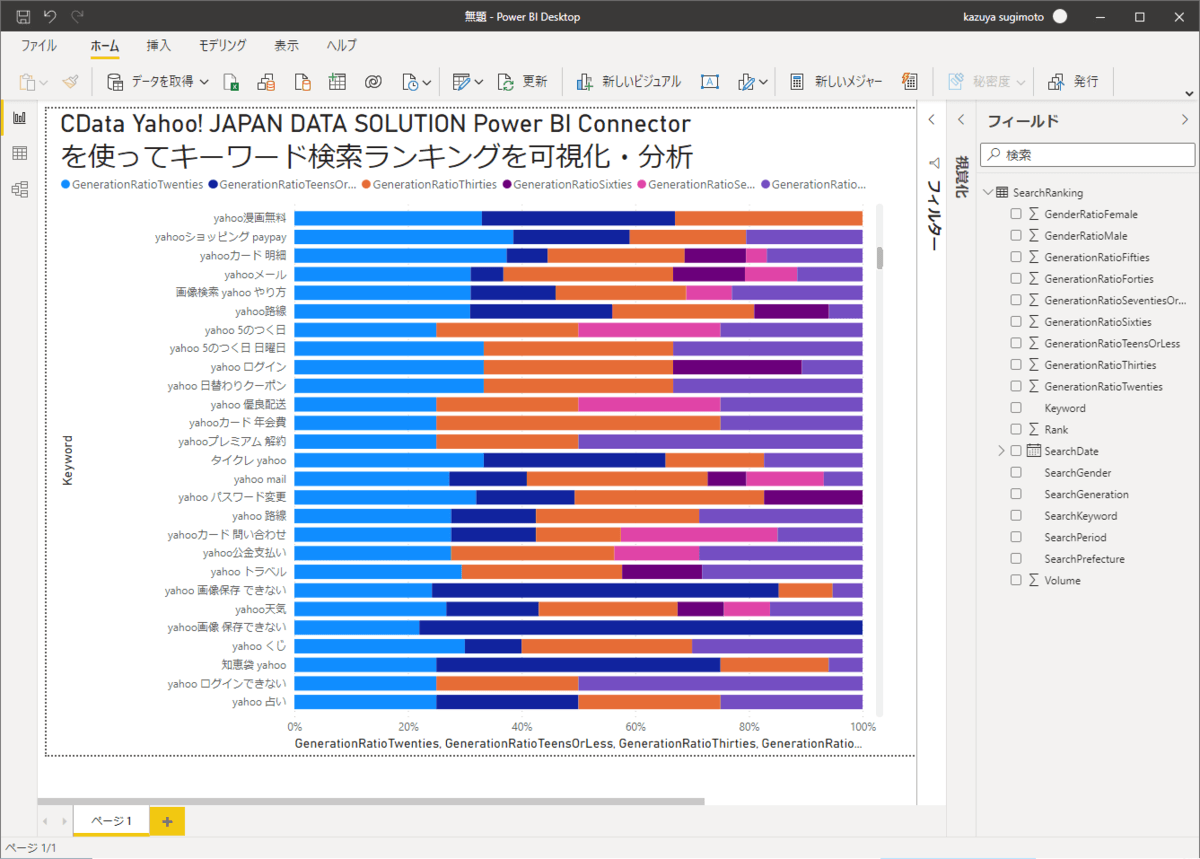The height and width of the screenshot is (859, 1200).
Task: Open the クイックメジャー icon
Action: (x=909, y=81)
